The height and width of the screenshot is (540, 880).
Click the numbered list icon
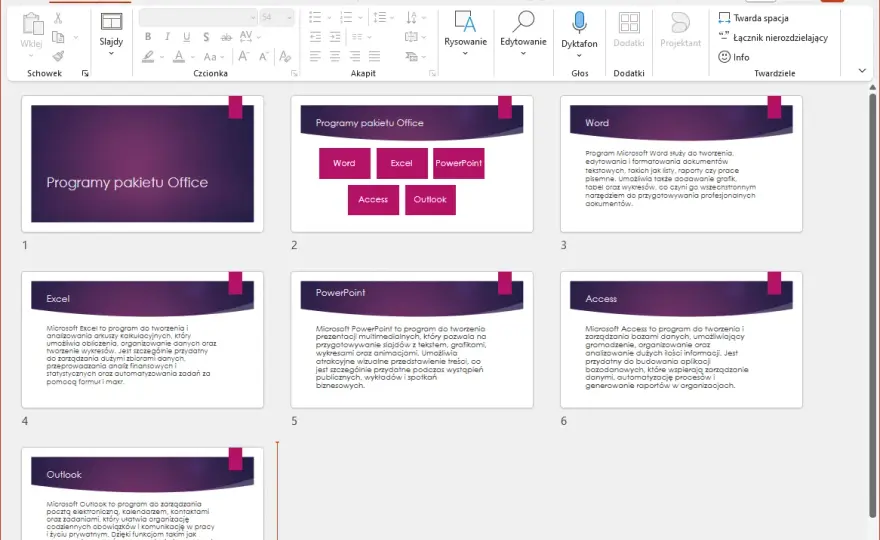(346, 18)
